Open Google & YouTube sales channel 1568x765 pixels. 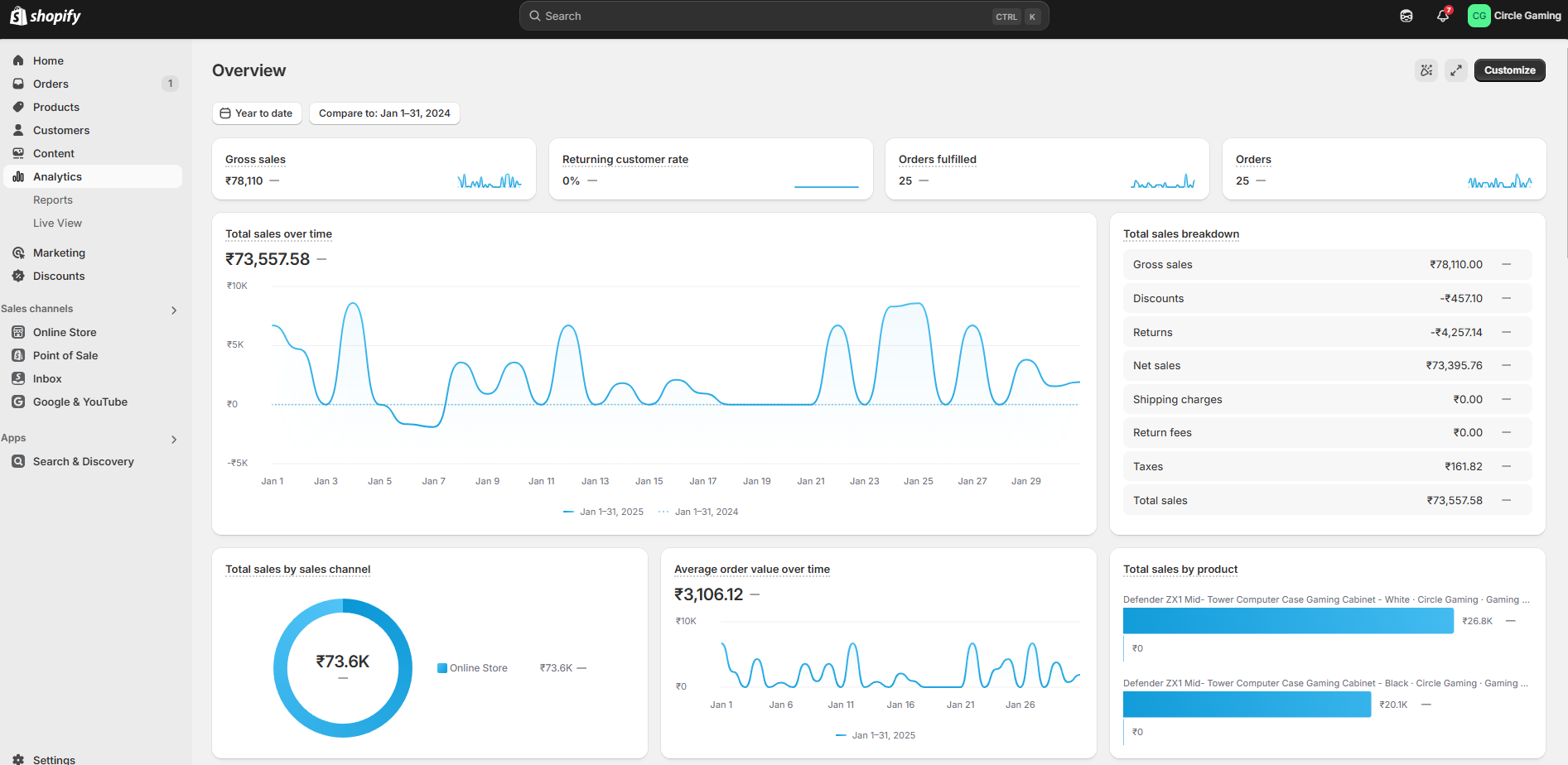point(80,402)
